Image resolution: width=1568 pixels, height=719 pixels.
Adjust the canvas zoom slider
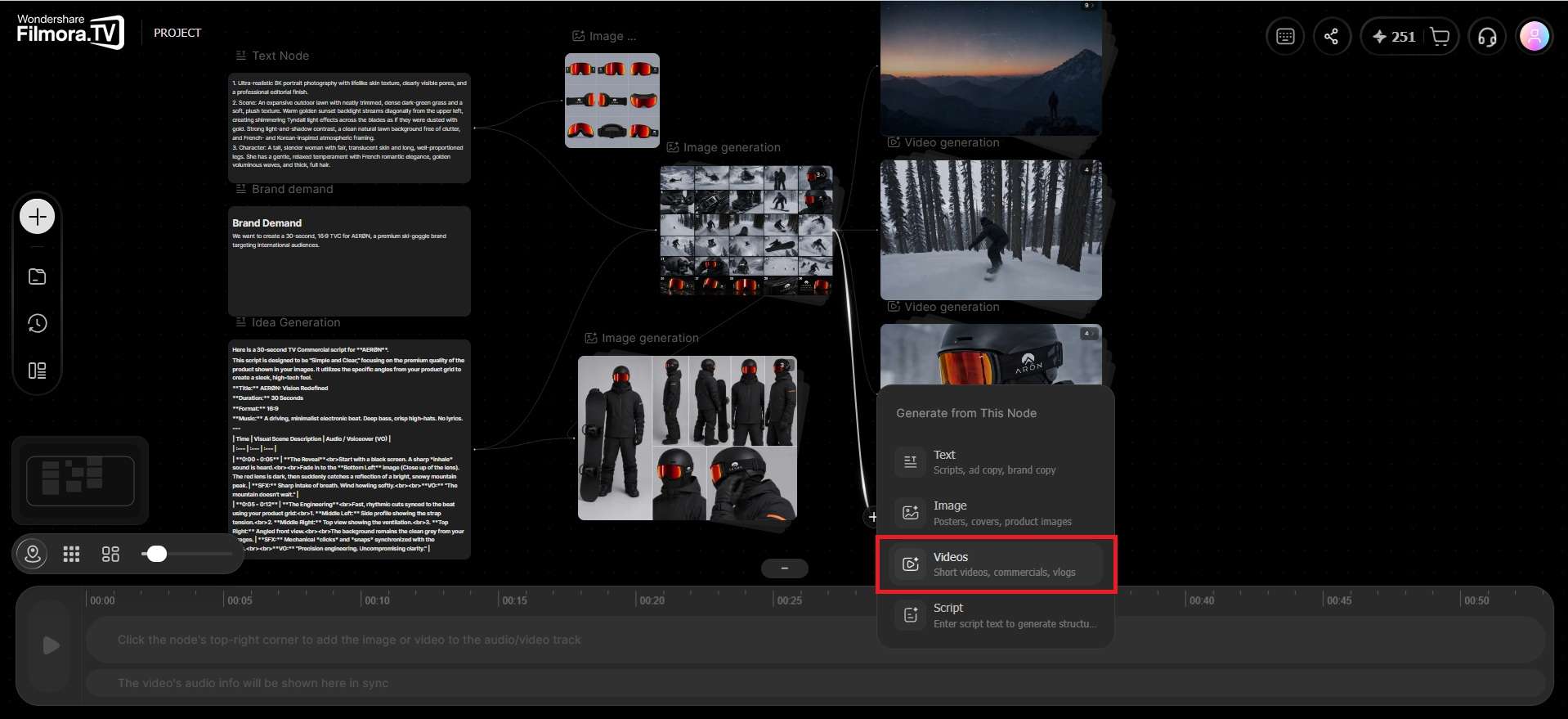(x=156, y=554)
